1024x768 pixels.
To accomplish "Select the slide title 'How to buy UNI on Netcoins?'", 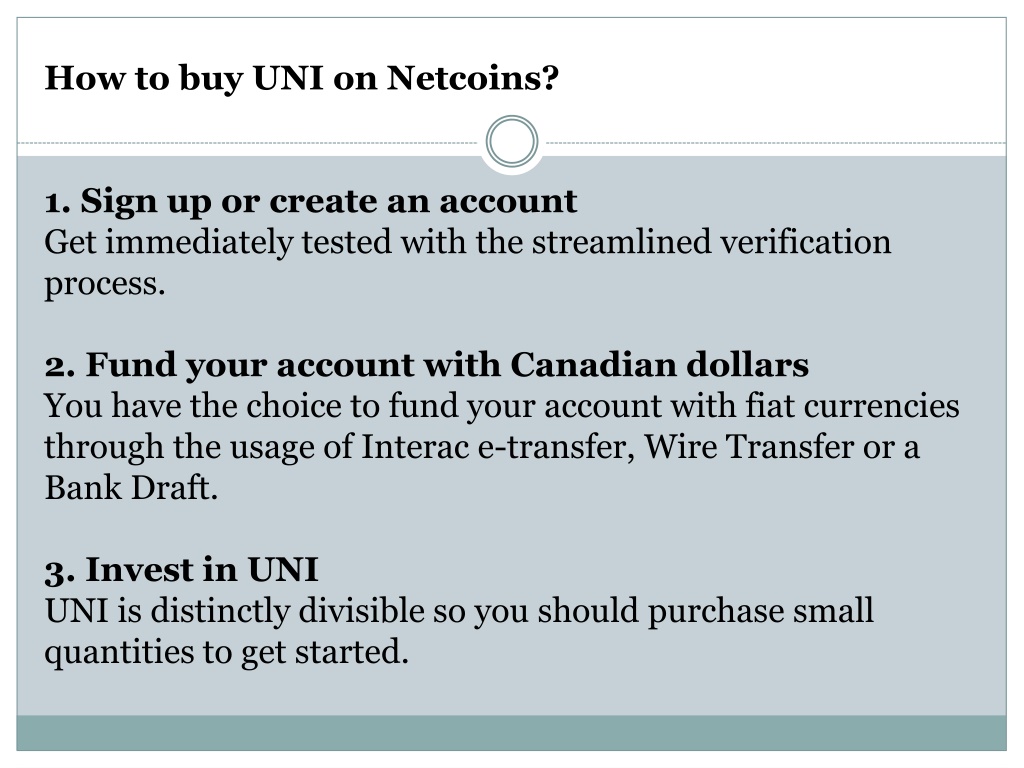I will [302, 78].
